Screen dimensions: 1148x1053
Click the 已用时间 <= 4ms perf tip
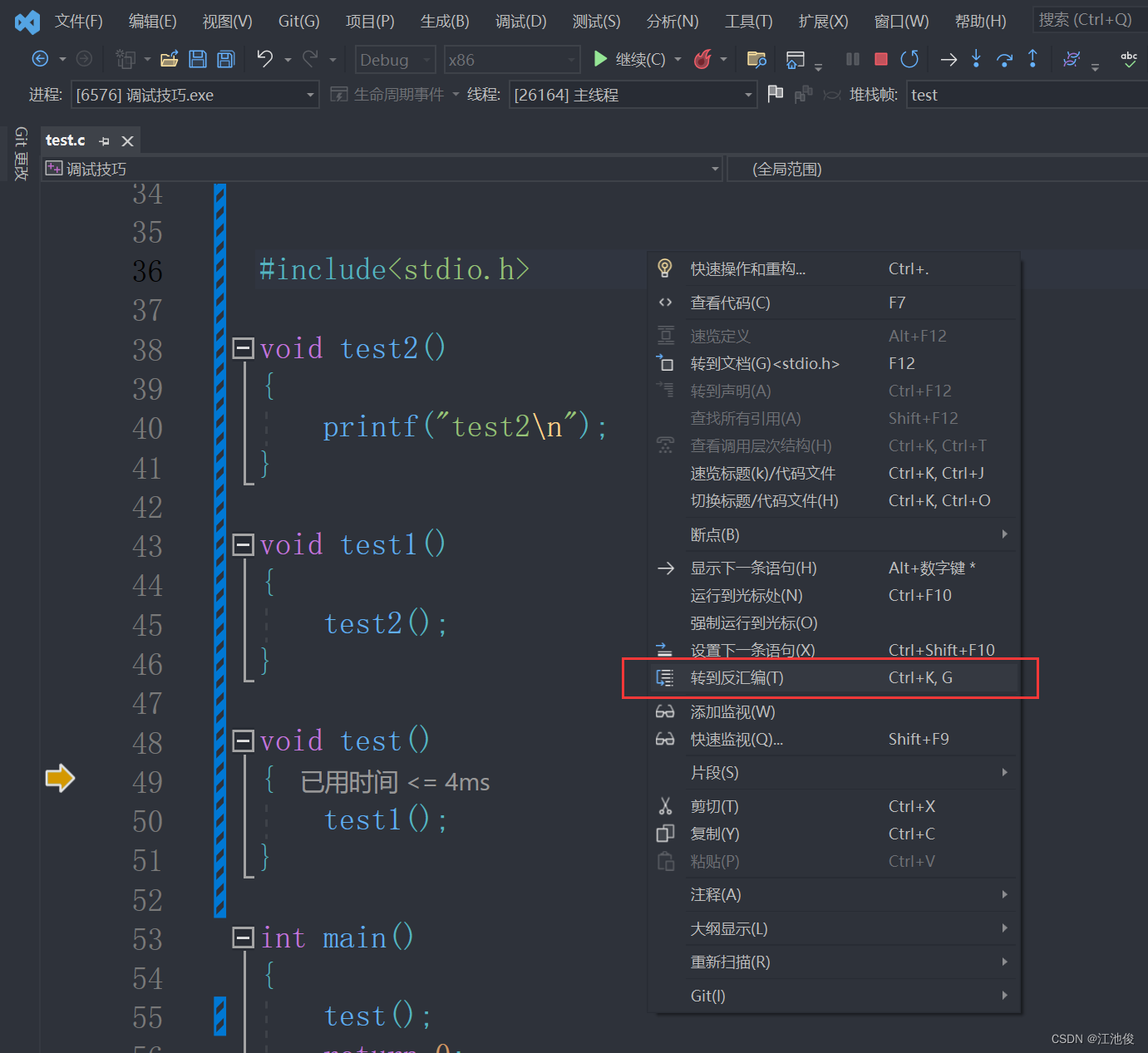click(395, 782)
